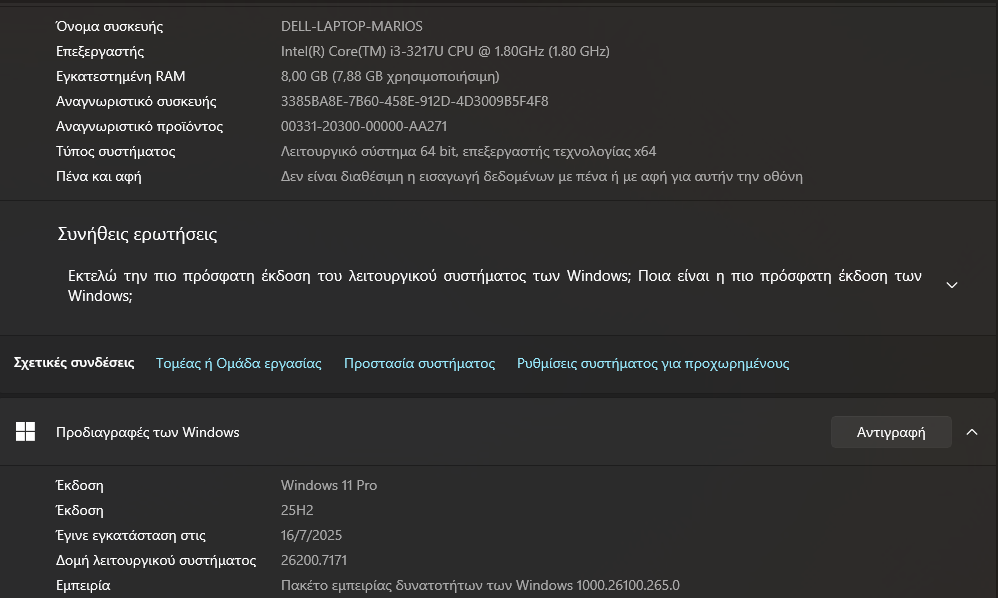Click the Windows feature experience pack version text
This screenshot has height=598, width=998.
(480, 585)
